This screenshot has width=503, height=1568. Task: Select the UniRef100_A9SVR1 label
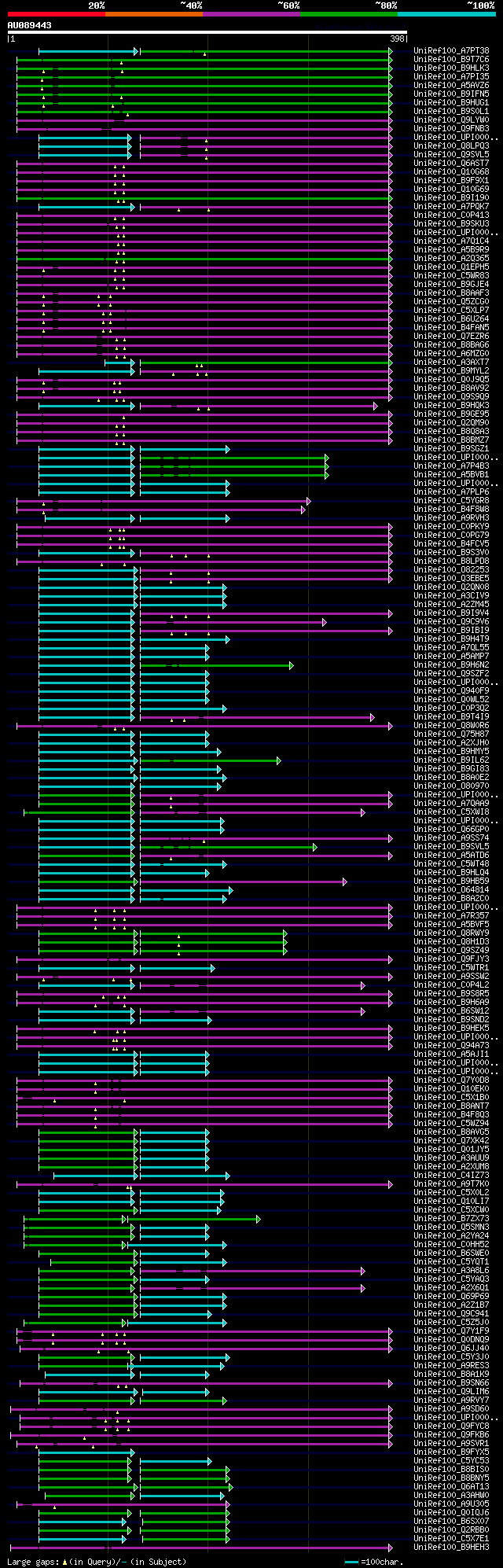click(x=451, y=1443)
